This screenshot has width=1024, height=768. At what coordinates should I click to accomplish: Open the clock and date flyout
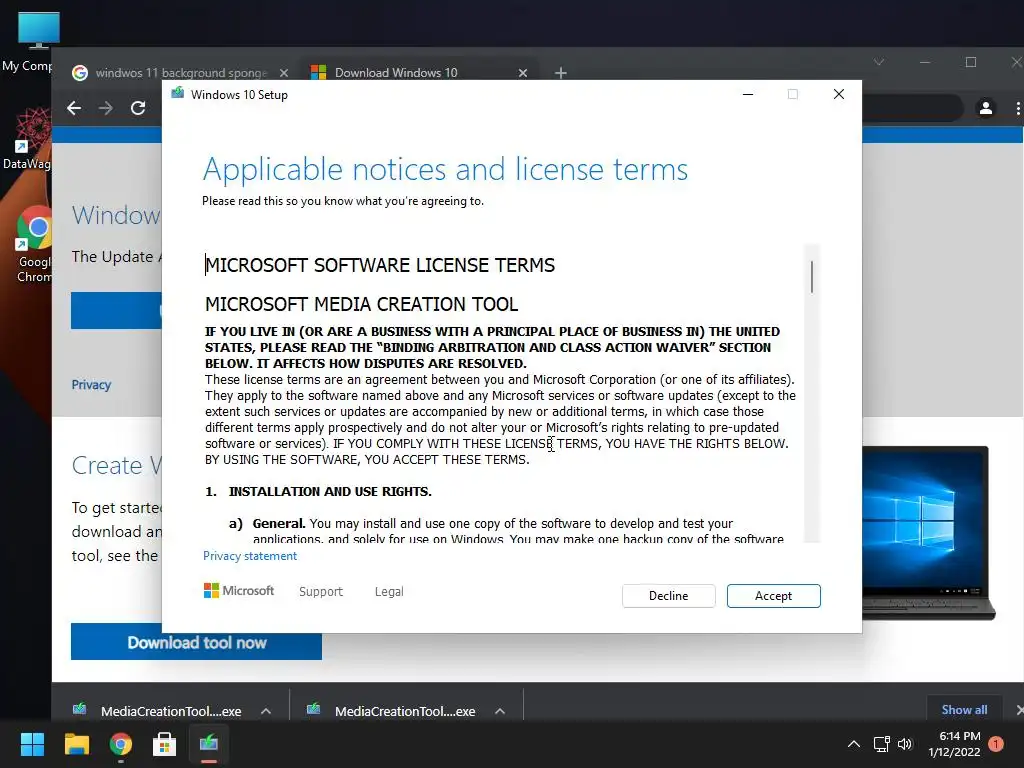coord(954,744)
